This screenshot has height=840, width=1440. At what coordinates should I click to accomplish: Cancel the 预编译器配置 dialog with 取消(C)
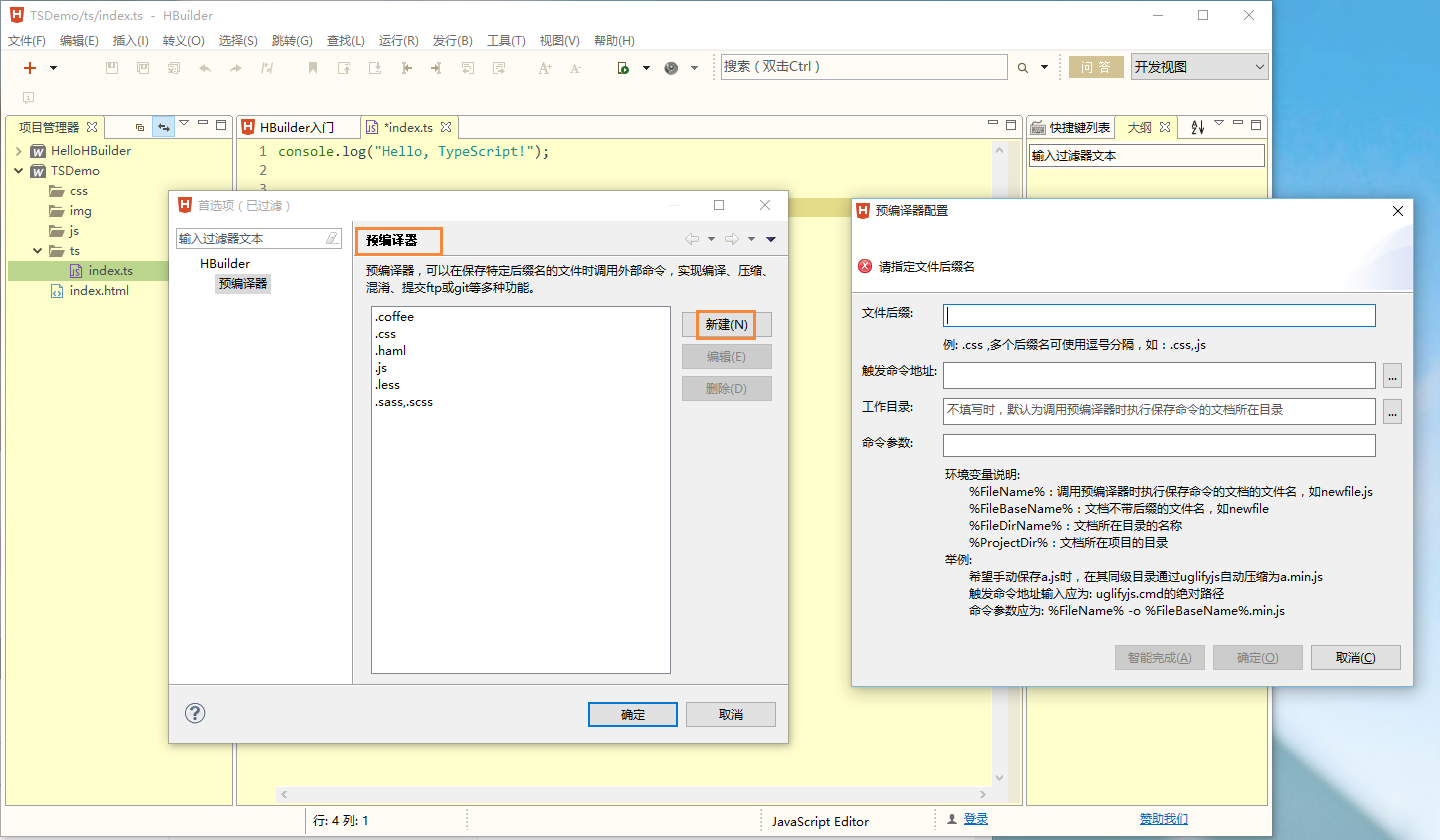point(1355,657)
